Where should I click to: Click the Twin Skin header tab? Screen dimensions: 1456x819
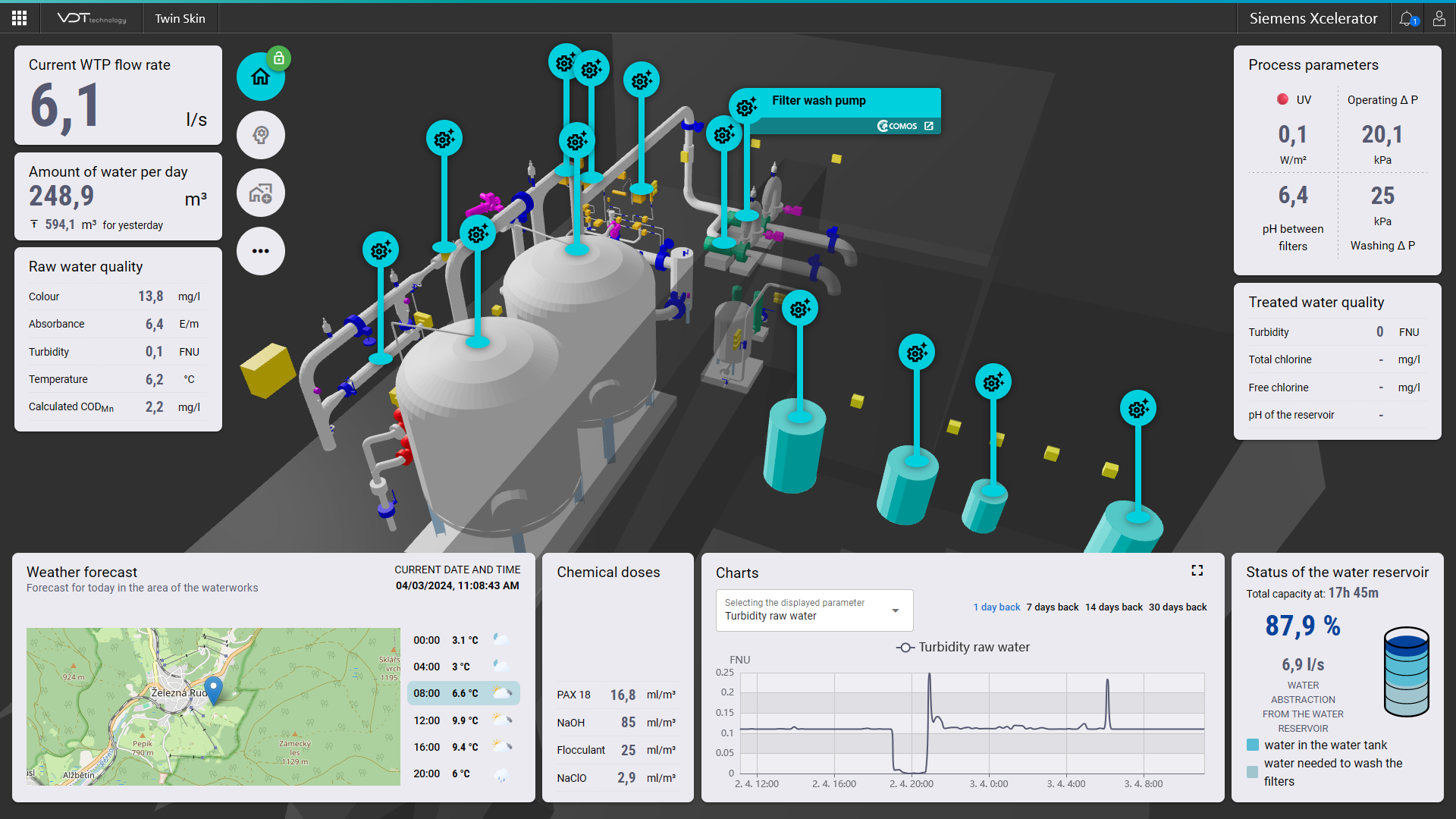tap(180, 18)
